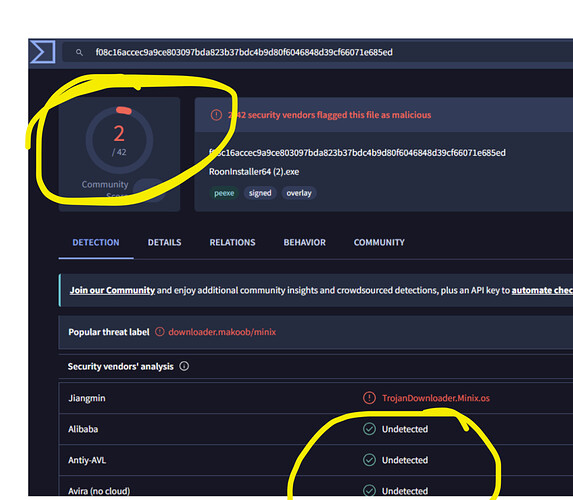573x500 pixels.
Task: Follow the Join our Community link
Action: coord(112,290)
